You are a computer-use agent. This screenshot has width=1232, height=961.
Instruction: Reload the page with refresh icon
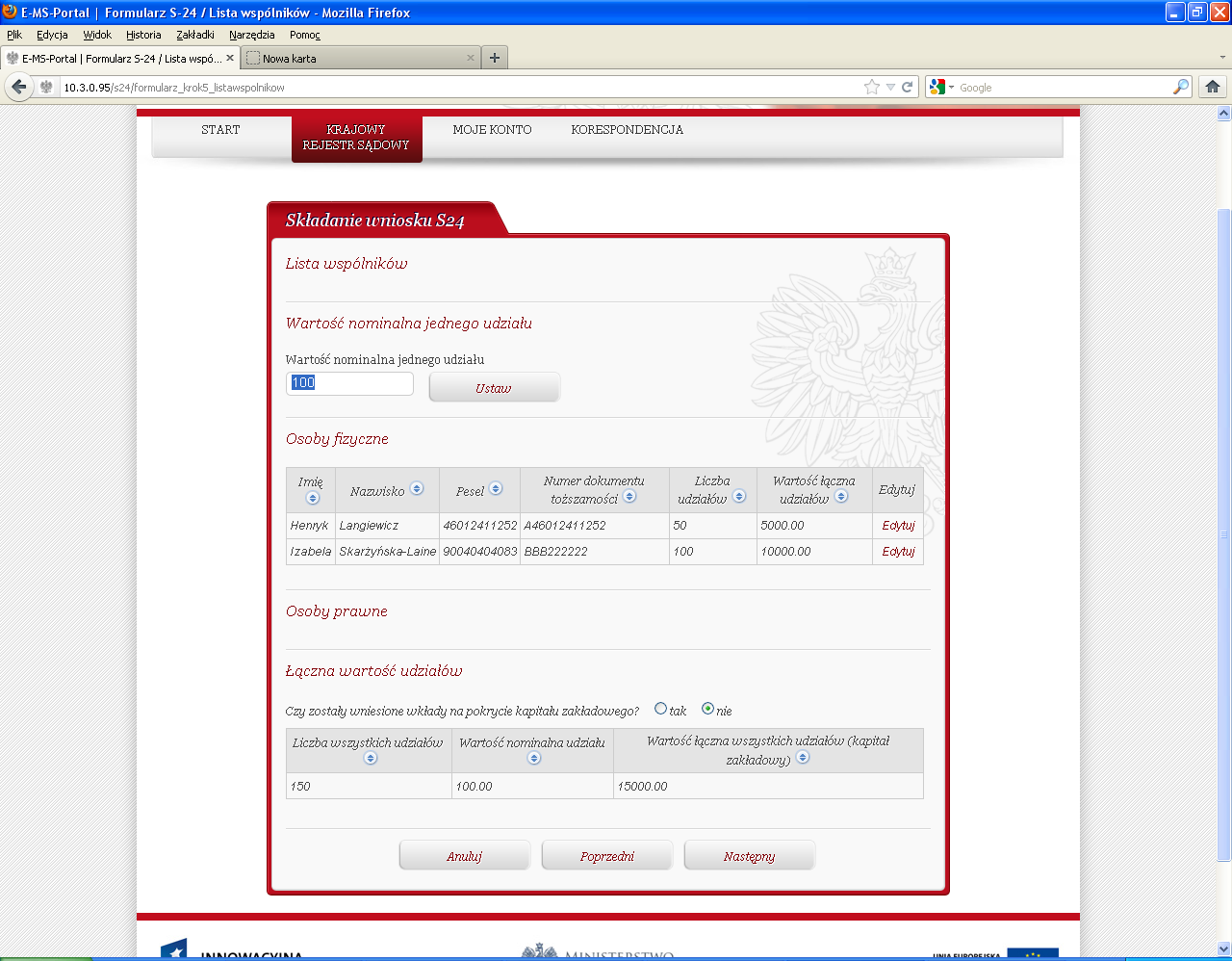coord(907,87)
